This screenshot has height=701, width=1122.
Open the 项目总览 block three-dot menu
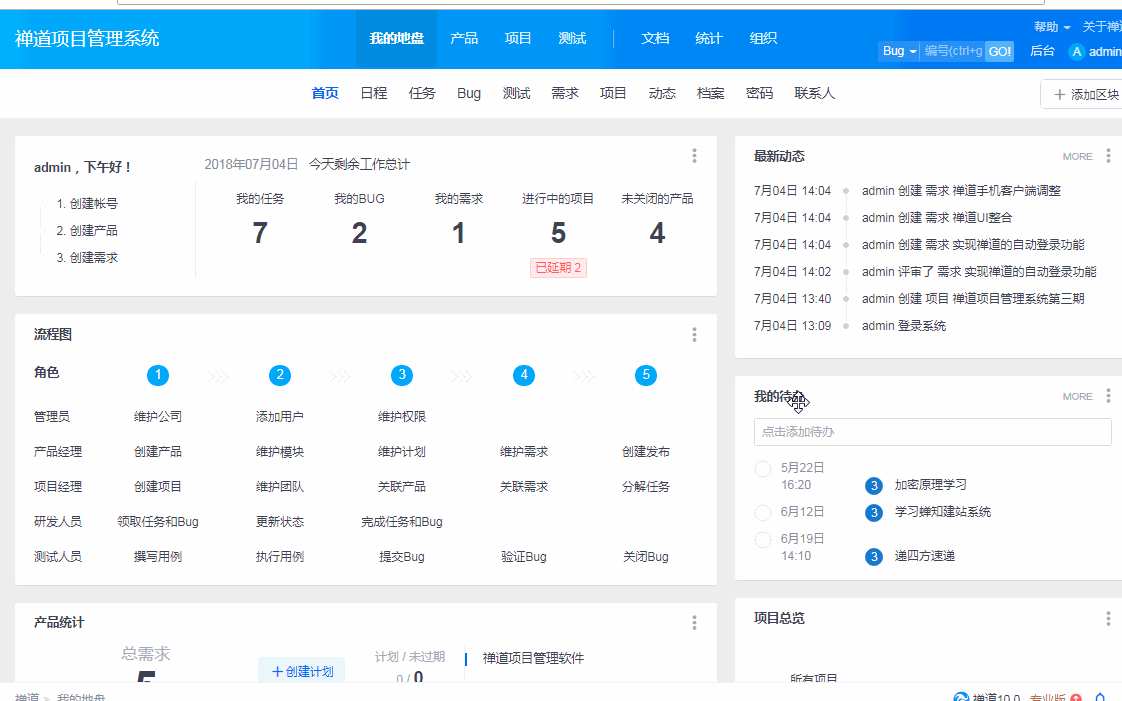(1108, 619)
